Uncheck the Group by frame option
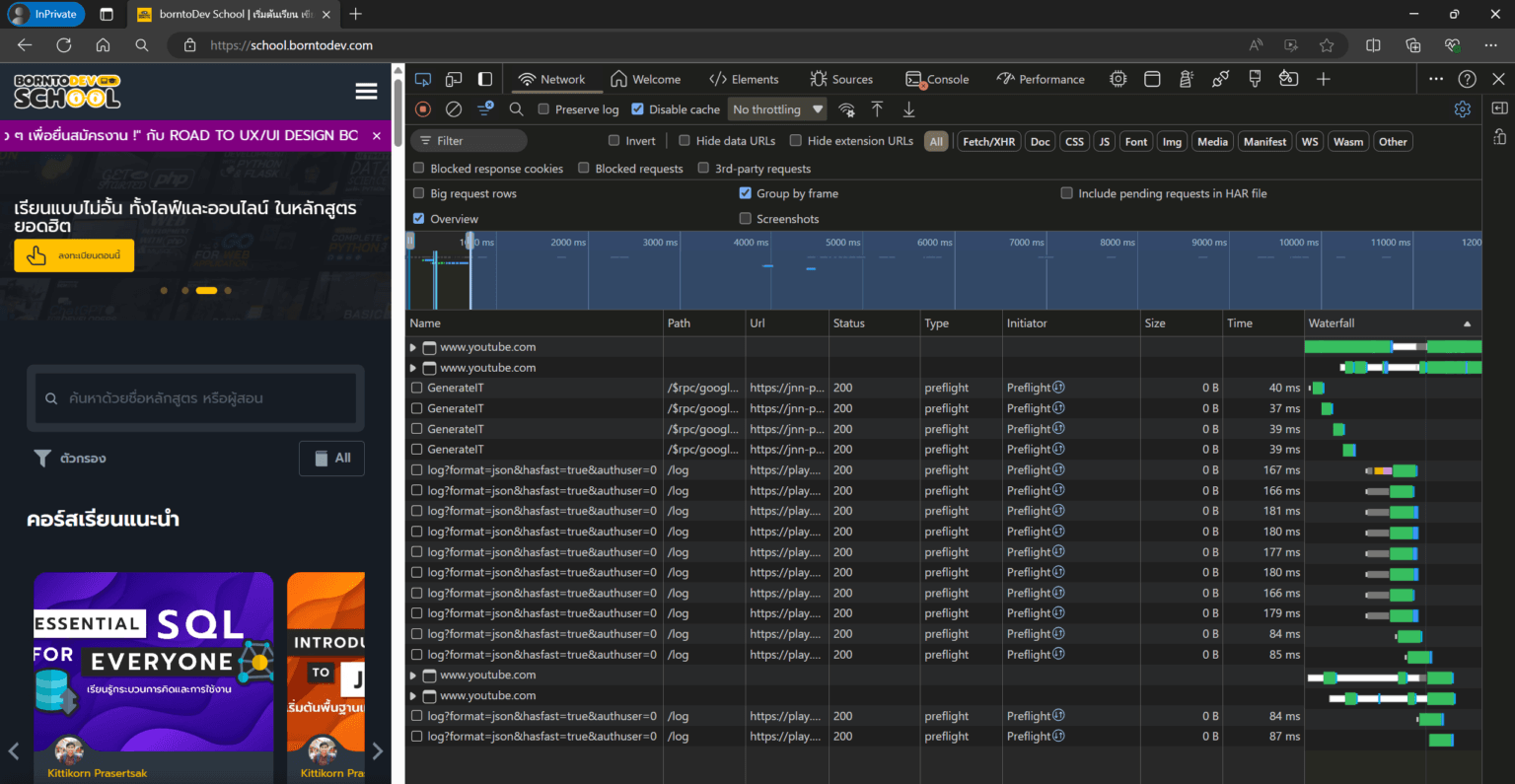1515x784 pixels. 746,193
